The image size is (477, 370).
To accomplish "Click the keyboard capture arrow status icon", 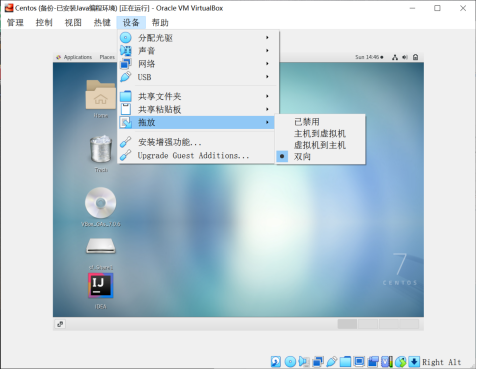I will point(414,362).
